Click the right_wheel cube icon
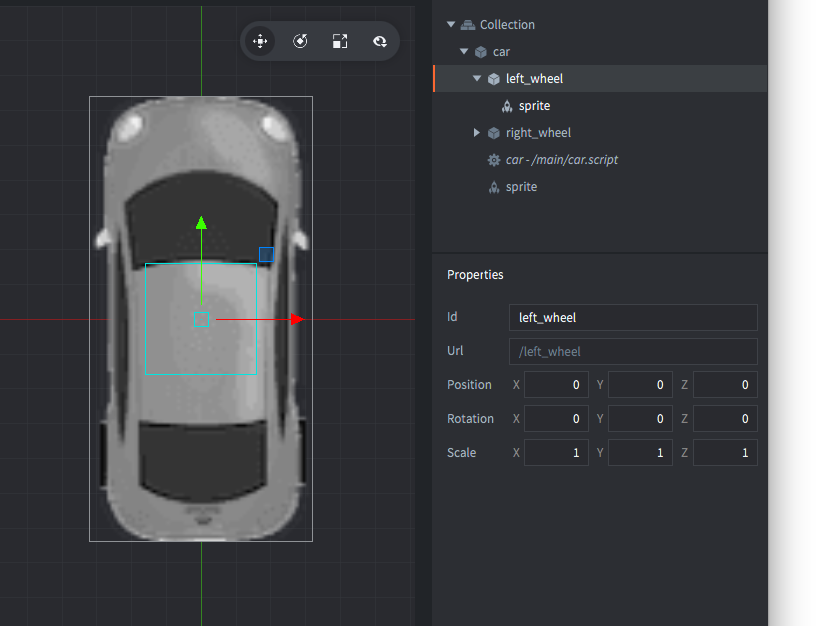The height and width of the screenshot is (626, 824). tap(493, 133)
